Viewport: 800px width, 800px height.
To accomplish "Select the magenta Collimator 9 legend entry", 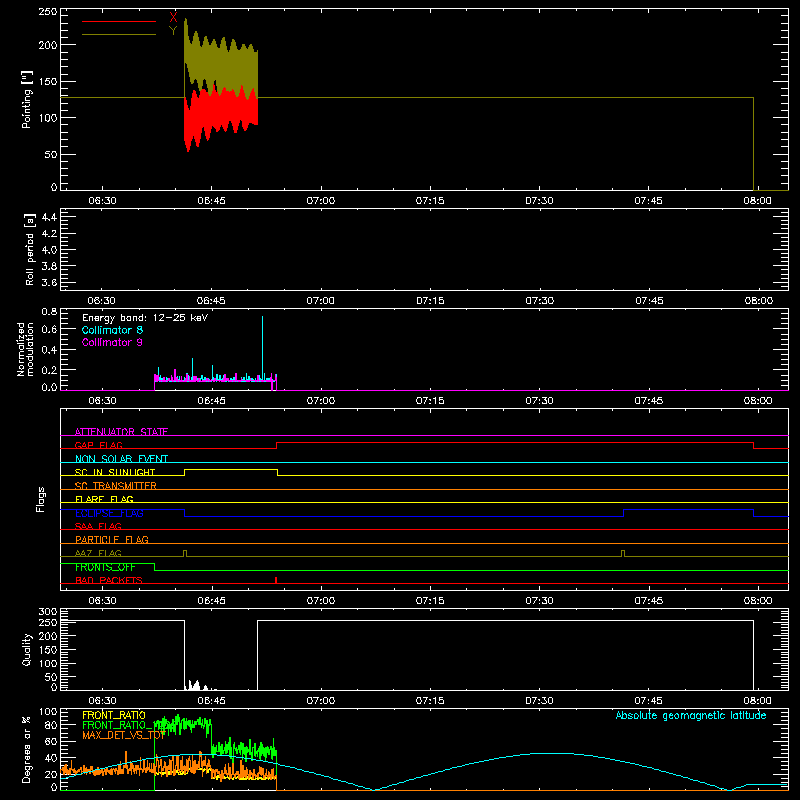I will pos(112,342).
